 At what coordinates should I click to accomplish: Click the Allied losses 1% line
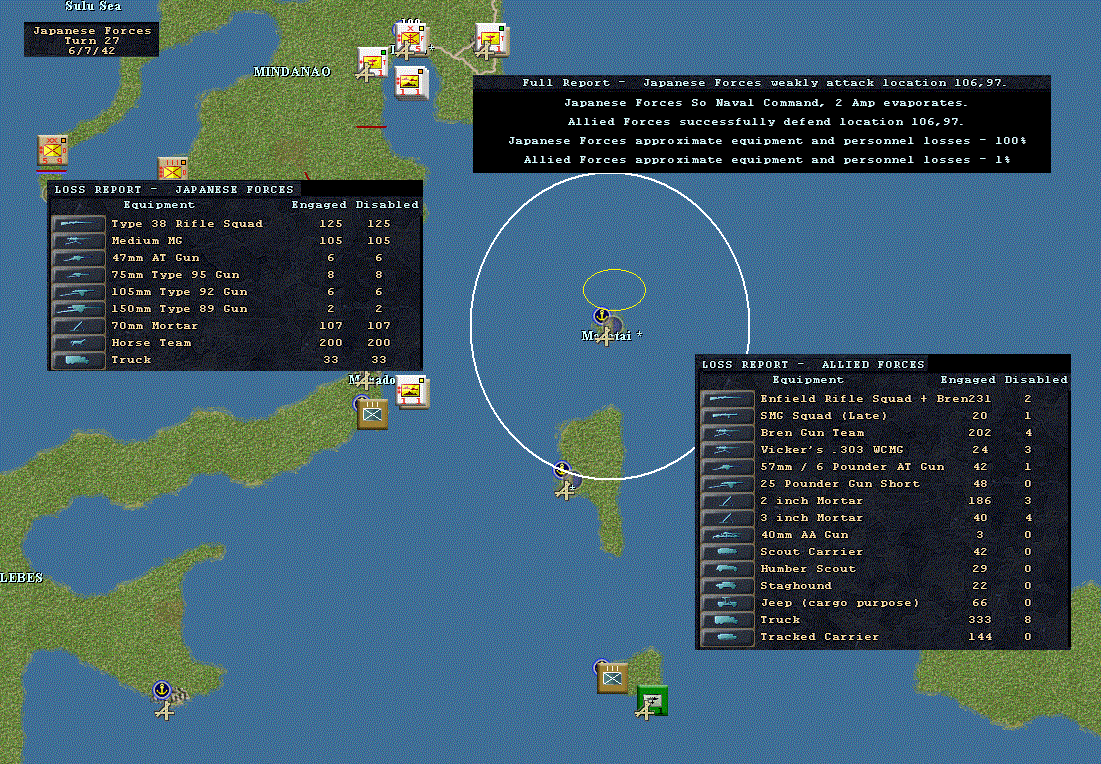coord(767,160)
